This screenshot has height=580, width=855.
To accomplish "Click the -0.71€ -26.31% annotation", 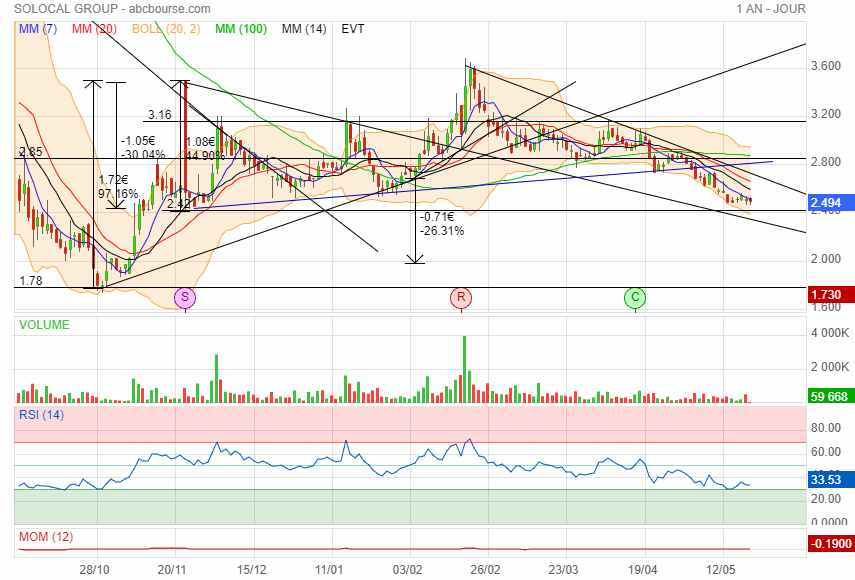I will pyautogui.click(x=442, y=223).
